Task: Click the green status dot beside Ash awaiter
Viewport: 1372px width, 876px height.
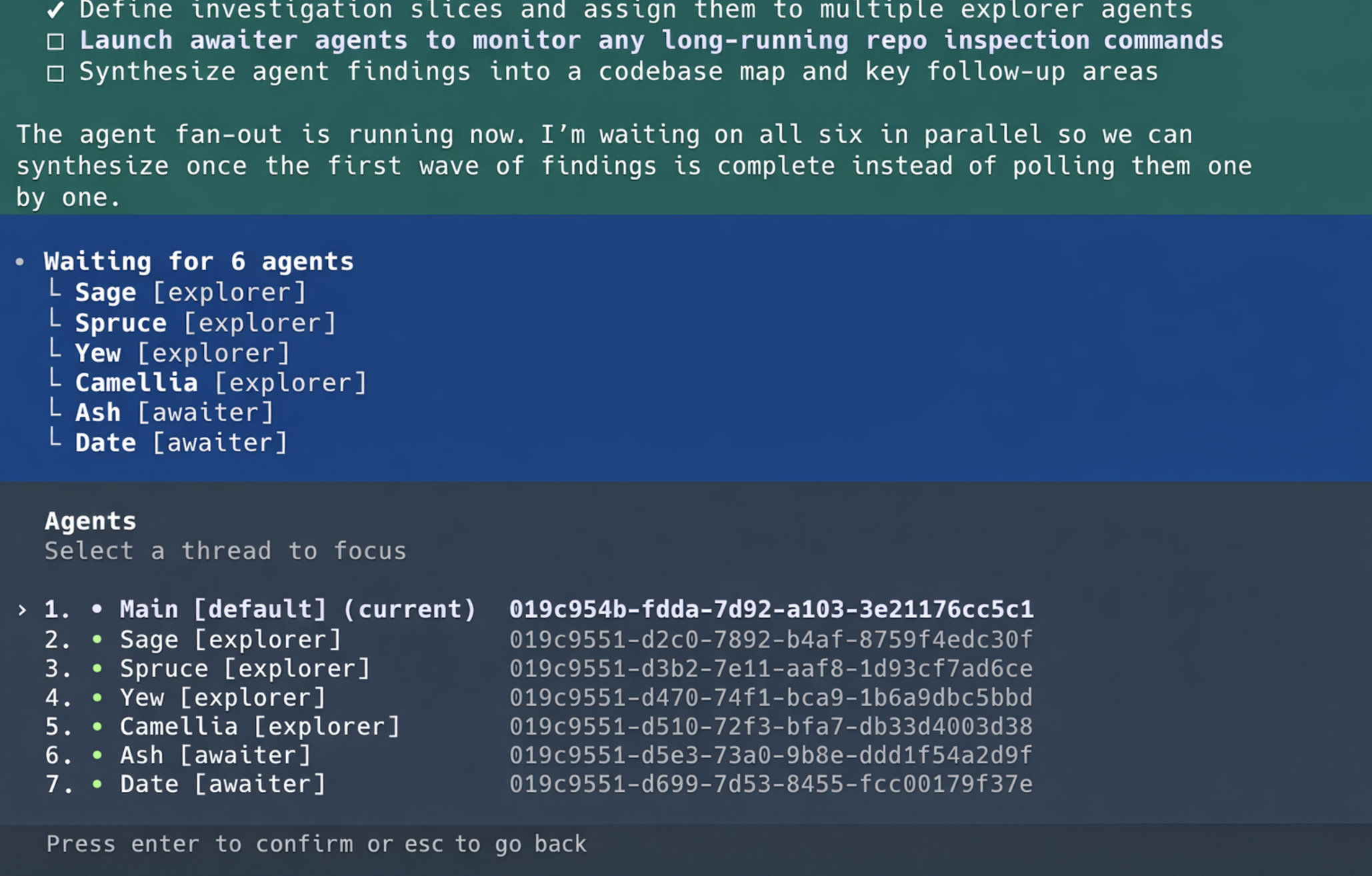Action: click(x=97, y=755)
